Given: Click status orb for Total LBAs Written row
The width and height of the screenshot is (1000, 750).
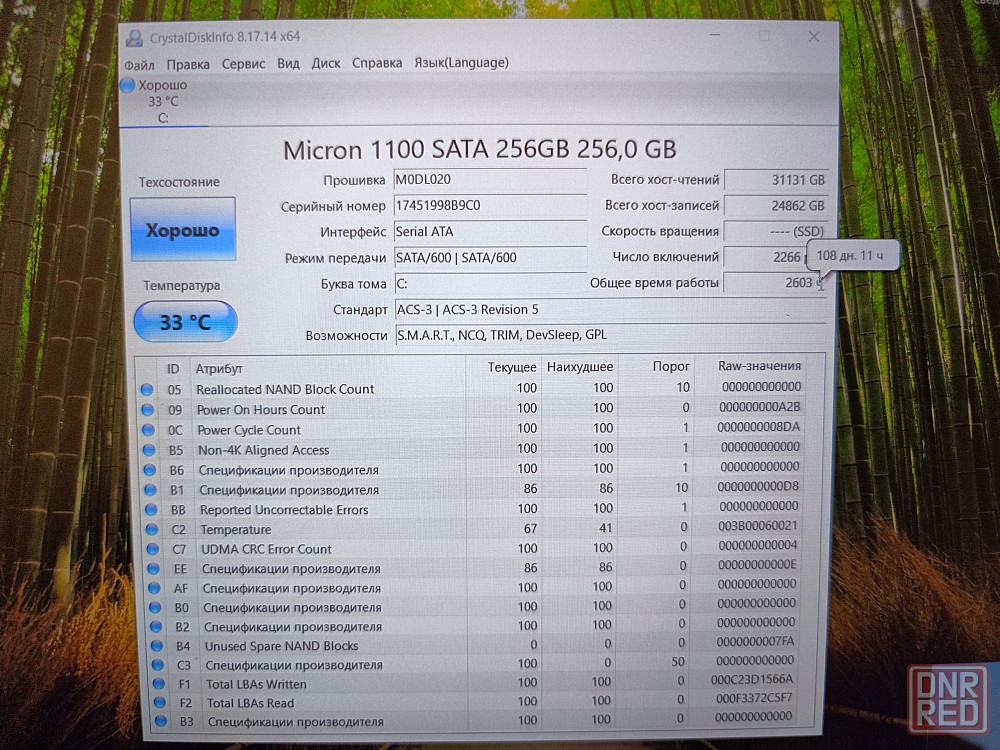Looking at the screenshot, I should 157,684.
